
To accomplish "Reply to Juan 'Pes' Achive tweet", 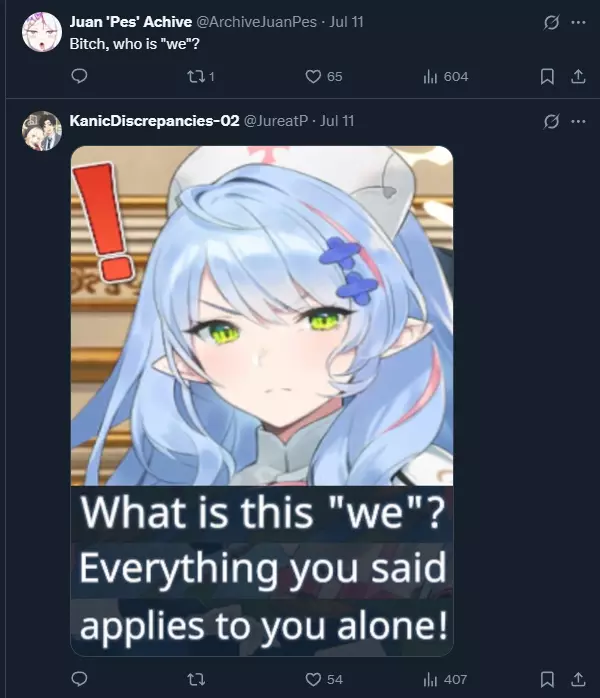I will (x=79, y=76).
